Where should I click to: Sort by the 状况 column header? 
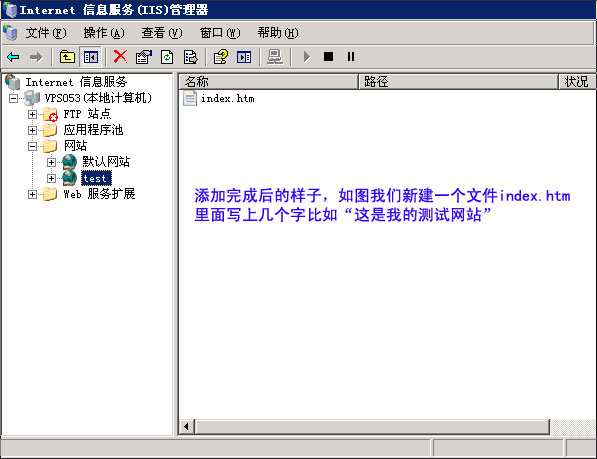pyautogui.click(x=577, y=81)
